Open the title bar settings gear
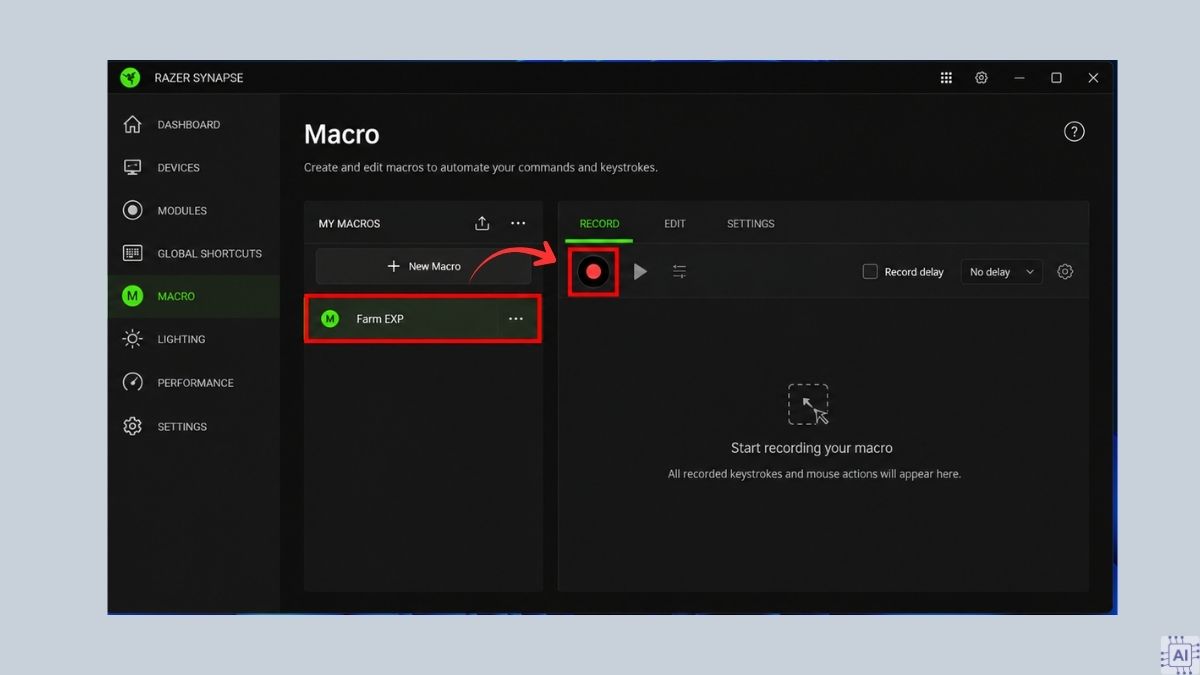The height and width of the screenshot is (675, 1200). coord(982,78)
